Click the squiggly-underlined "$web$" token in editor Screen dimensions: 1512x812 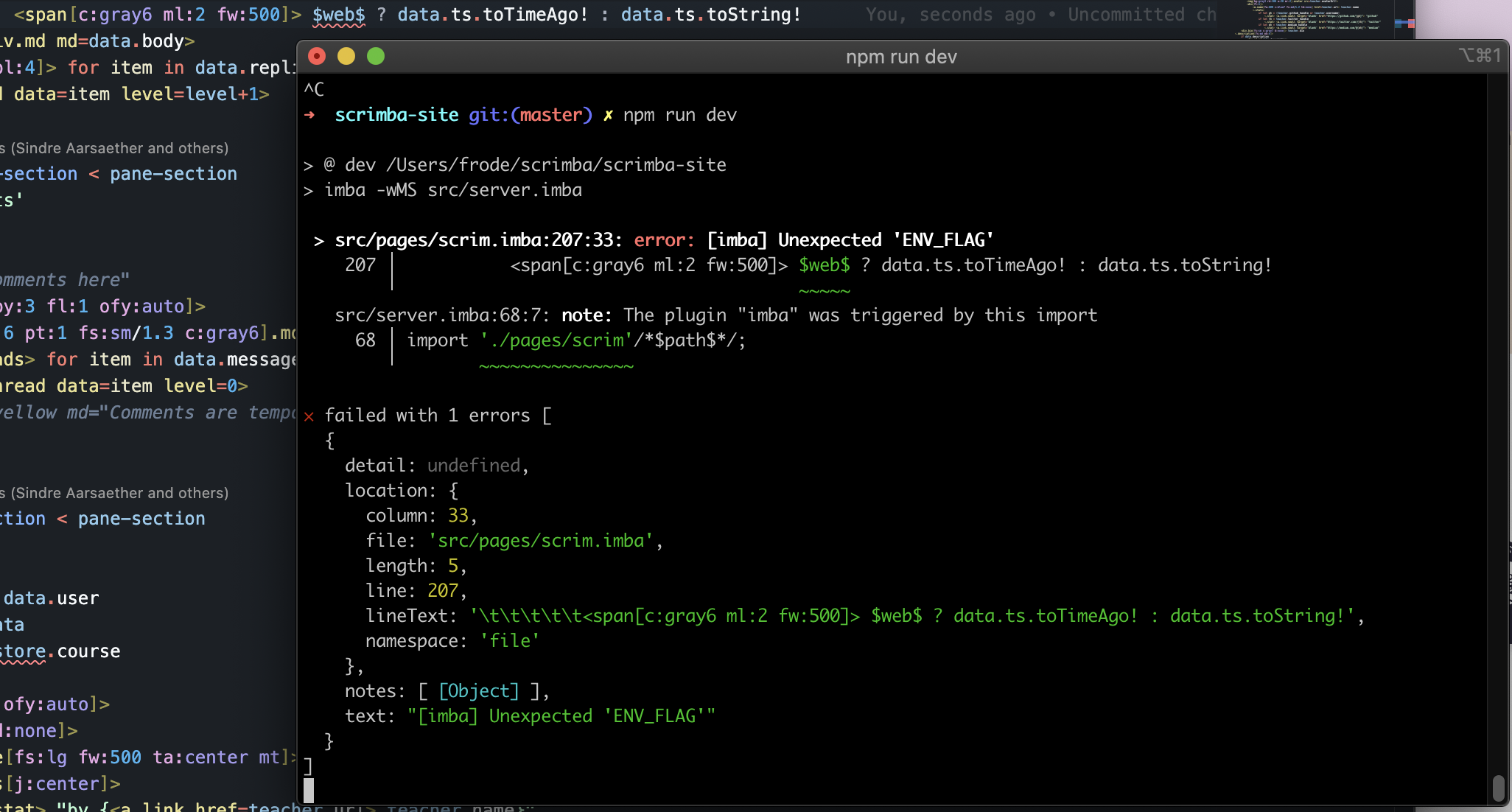[x=339, y=14]
